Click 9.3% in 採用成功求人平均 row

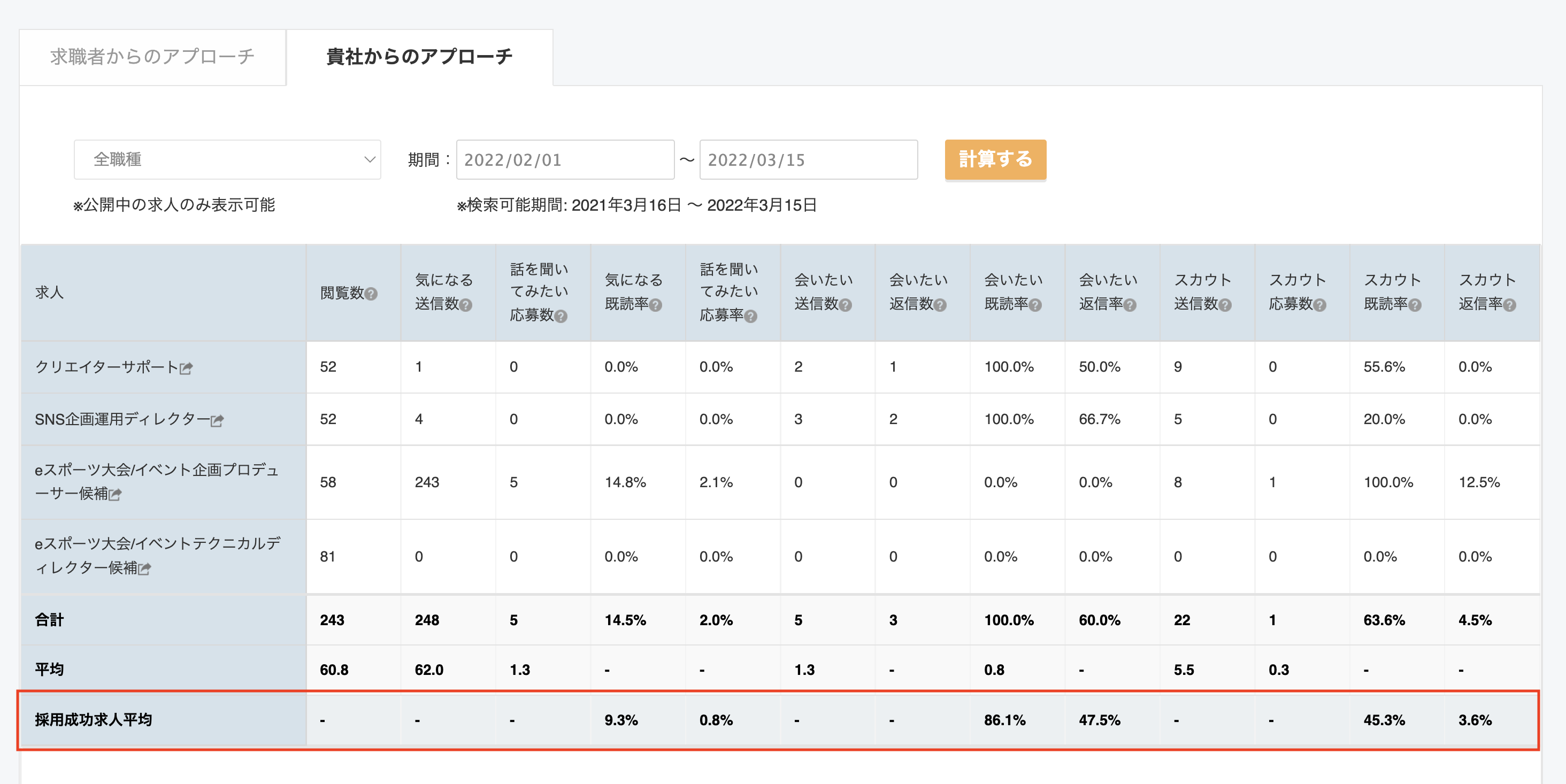(x=621, y=721)
